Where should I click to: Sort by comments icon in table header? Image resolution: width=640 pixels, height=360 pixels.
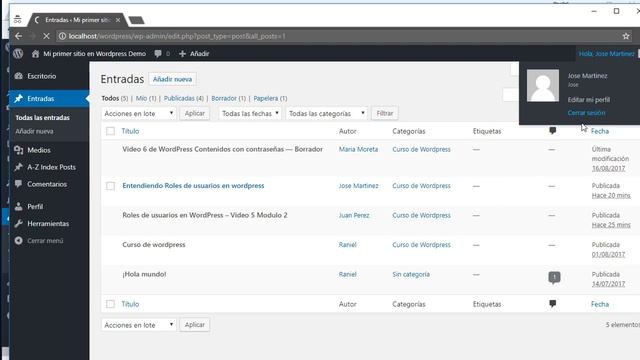pyautogui.click(x=553, y=131)
